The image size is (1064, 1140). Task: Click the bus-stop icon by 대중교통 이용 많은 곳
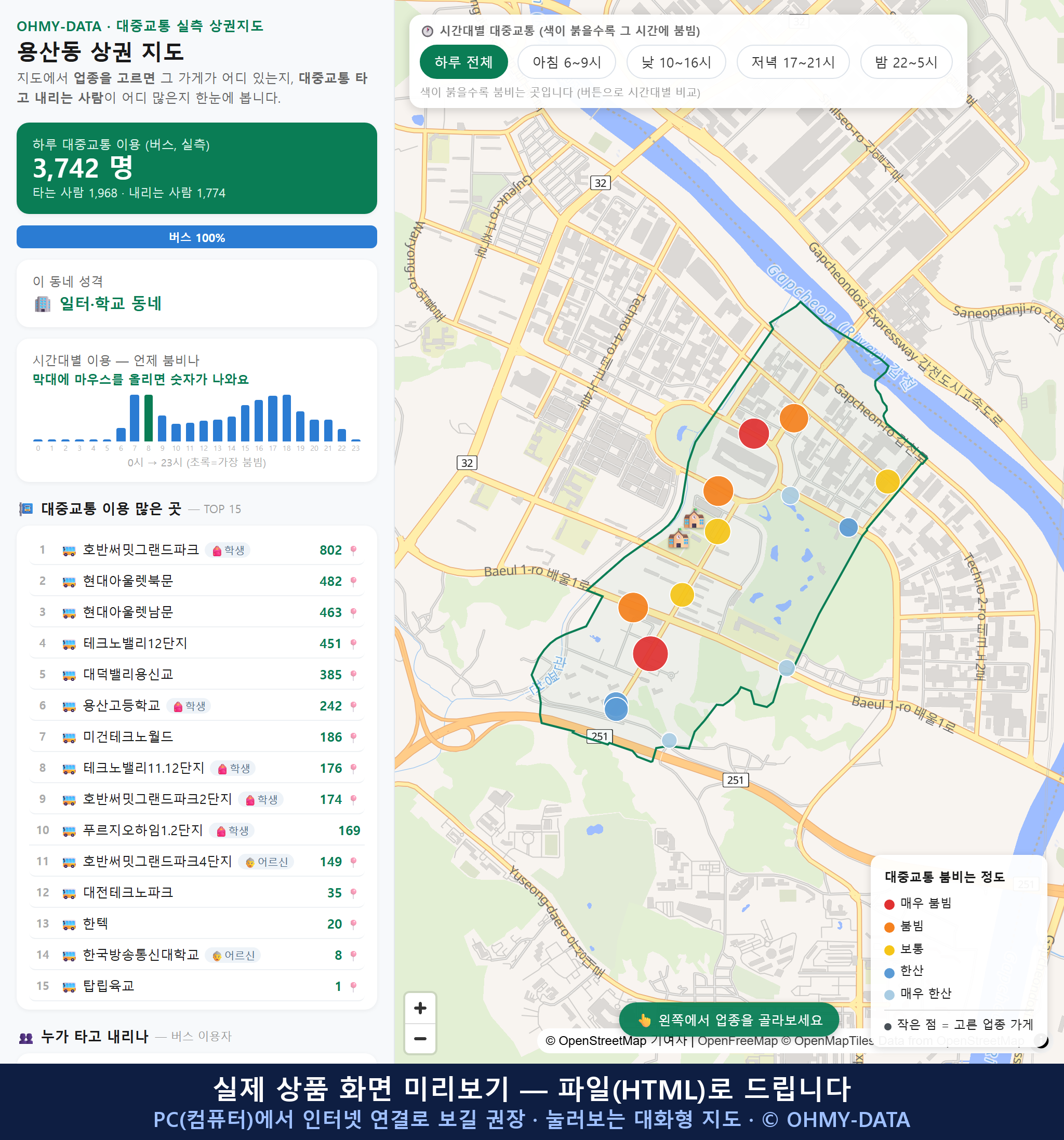tap(26, 508)
